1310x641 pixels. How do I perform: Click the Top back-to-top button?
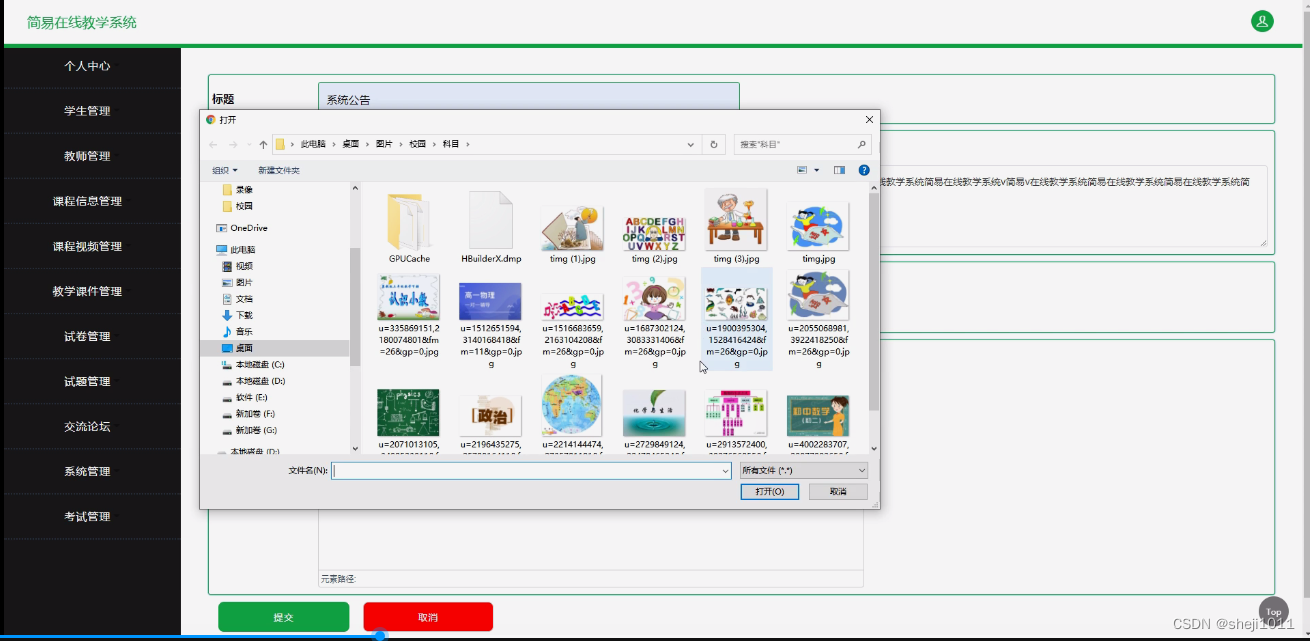[1274, 611]
